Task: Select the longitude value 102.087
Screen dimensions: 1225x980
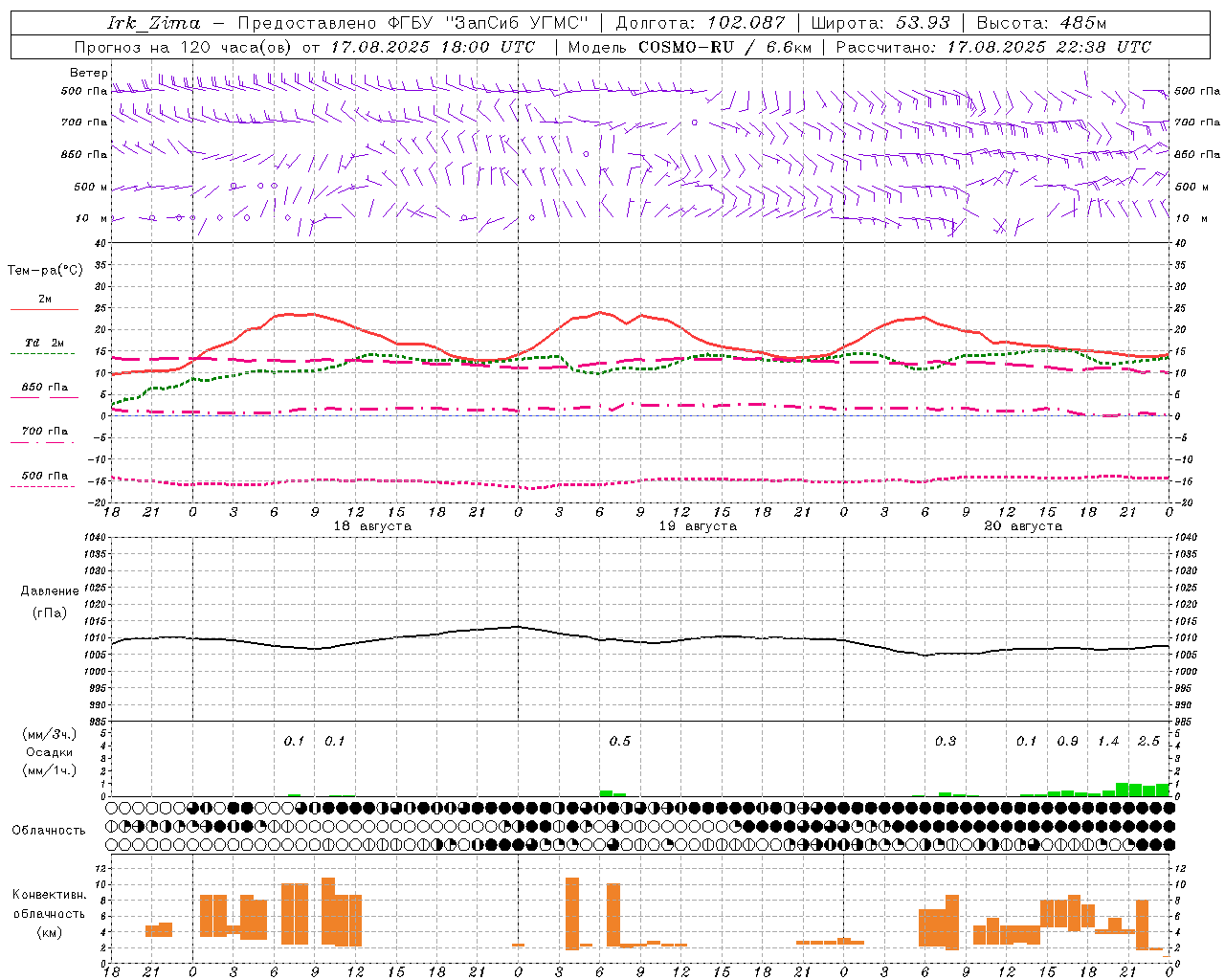Action: point(746,23)
